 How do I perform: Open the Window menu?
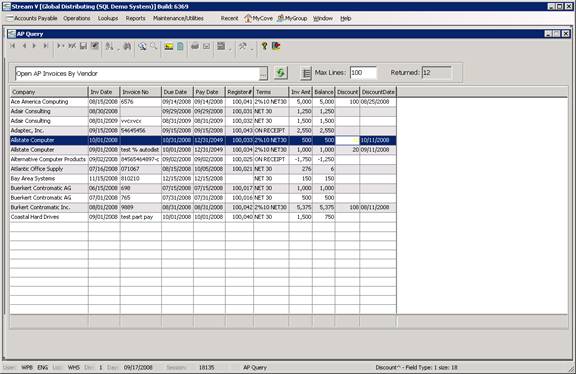pyautogui.click(x=323, y=18)
